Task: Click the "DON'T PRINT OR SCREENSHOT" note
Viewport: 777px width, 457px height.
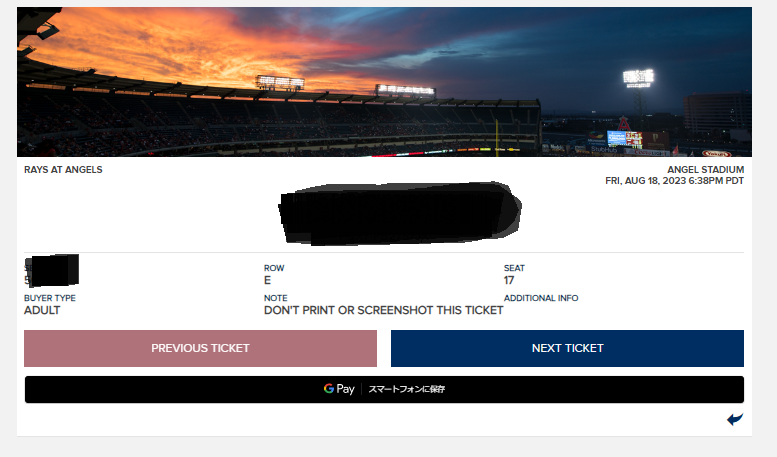Action: 383,310
